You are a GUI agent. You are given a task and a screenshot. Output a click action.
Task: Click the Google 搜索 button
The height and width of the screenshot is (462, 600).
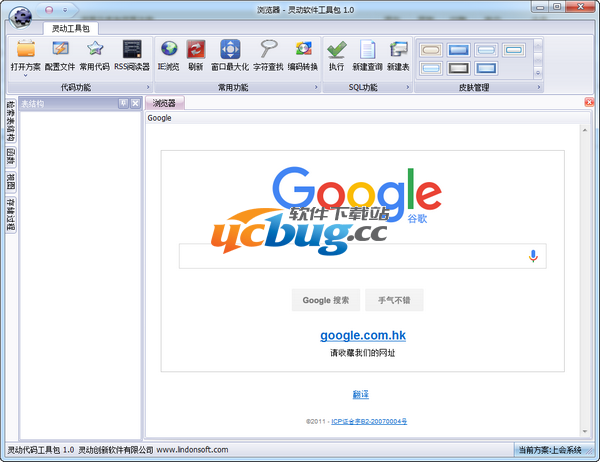click(x=326, y=300)
